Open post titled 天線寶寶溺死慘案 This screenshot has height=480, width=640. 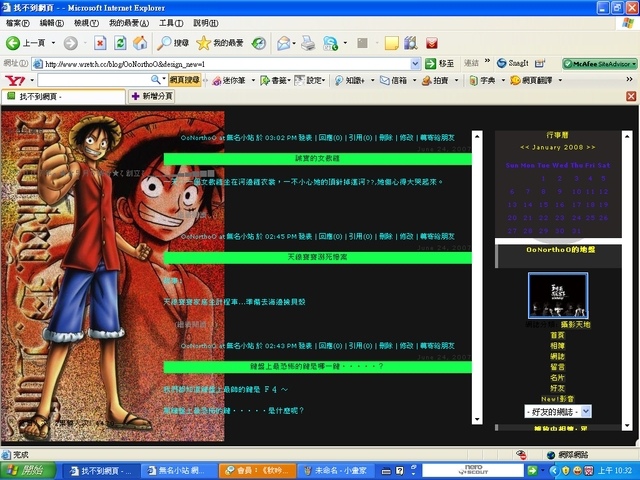click(318, 257)
